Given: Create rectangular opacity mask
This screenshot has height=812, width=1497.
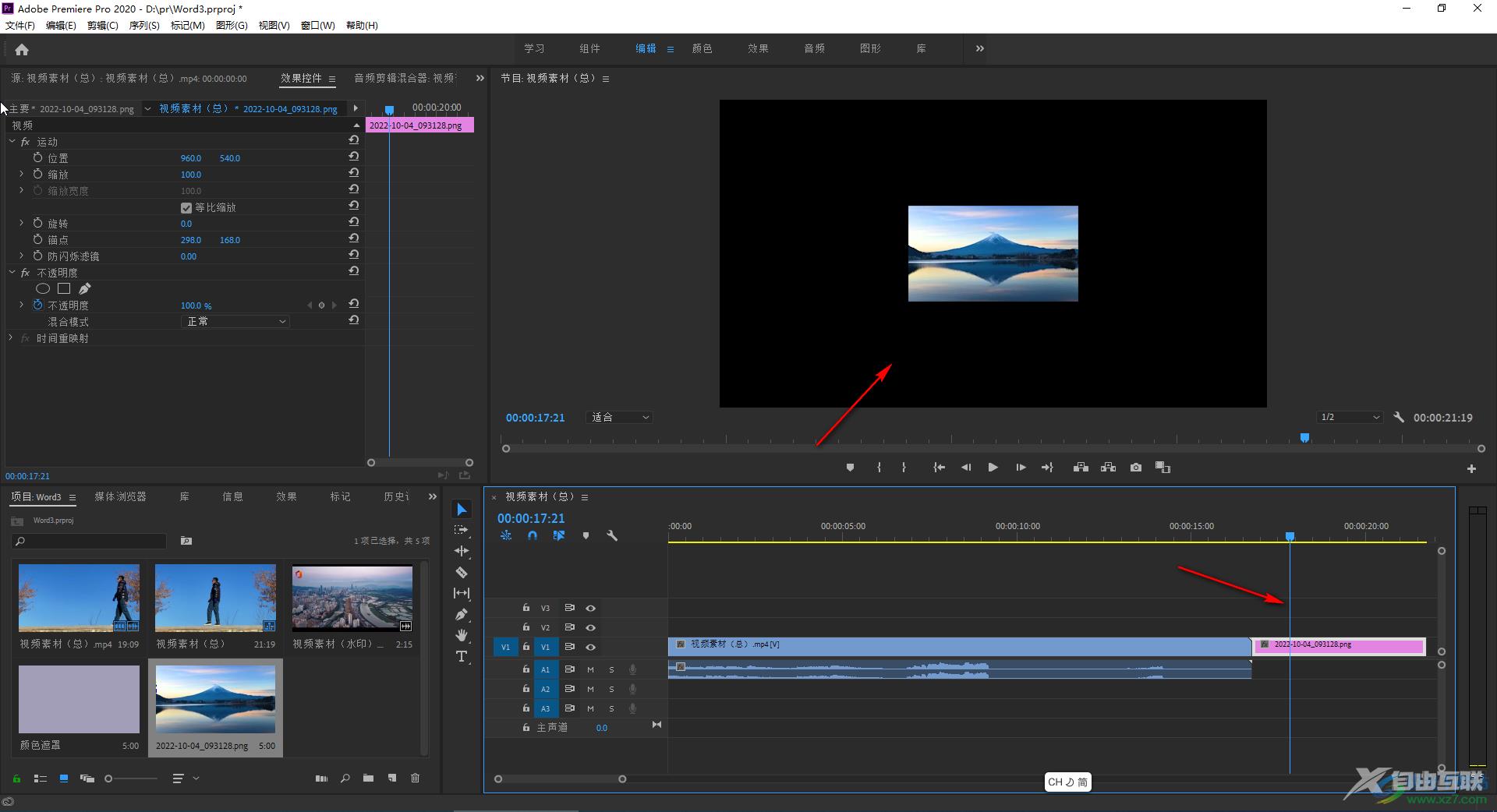Looking at the screenshot, I should tap(64, 288).
